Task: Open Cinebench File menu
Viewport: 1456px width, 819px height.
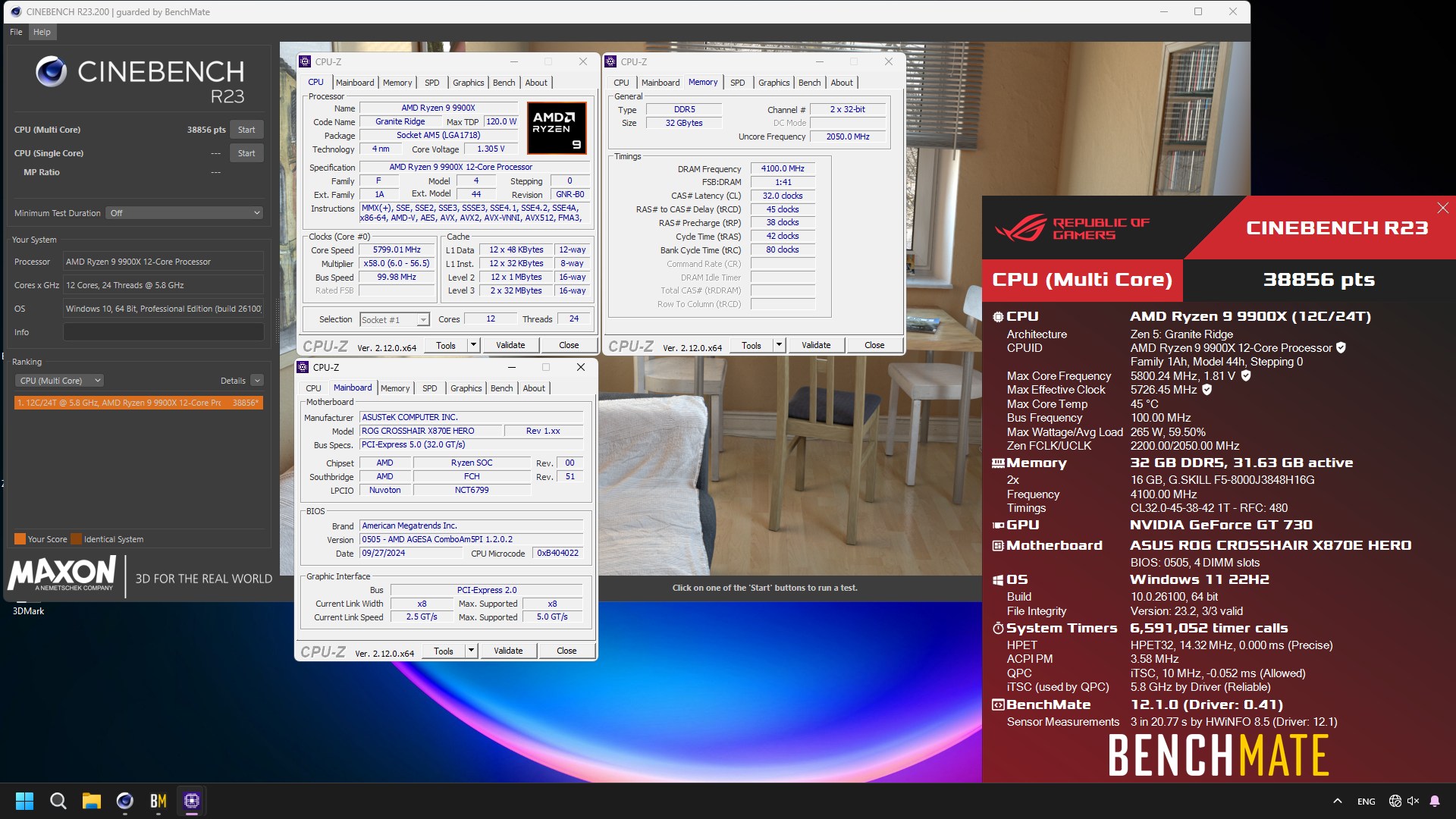Action: click(16, 32)
